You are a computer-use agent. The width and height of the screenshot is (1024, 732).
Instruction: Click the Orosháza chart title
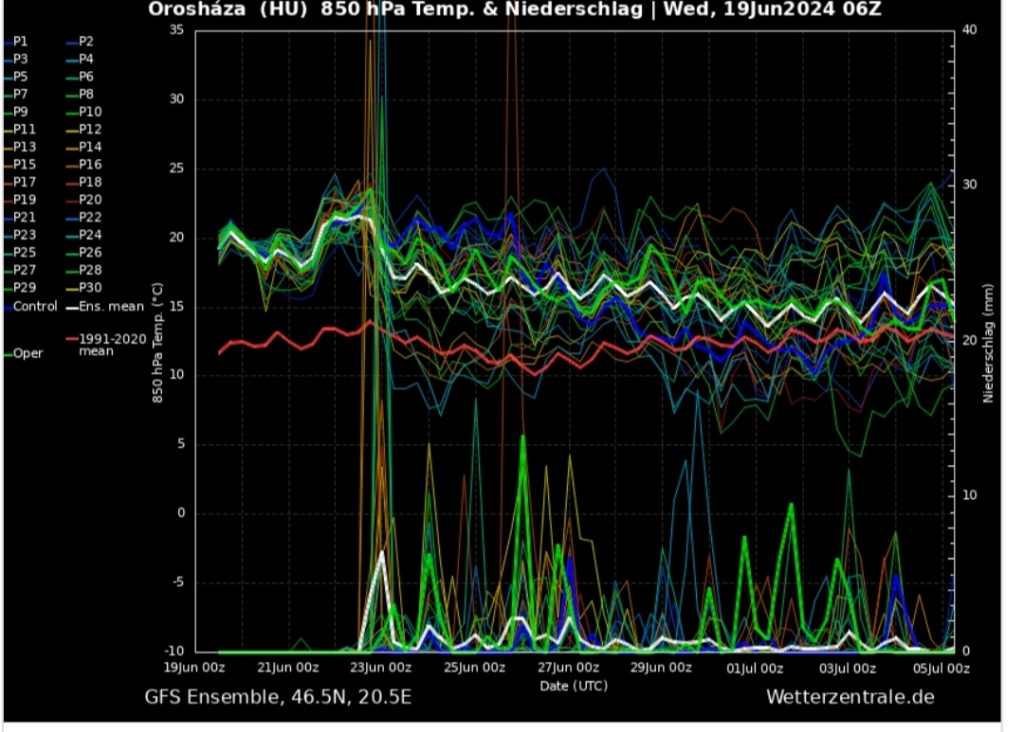pyautogui.click(x=515, y=11)
